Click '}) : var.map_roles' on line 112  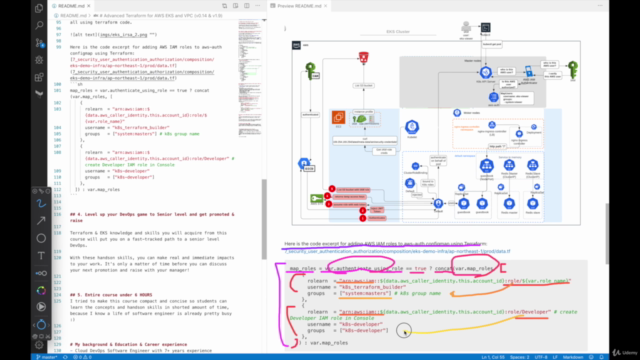98,189
